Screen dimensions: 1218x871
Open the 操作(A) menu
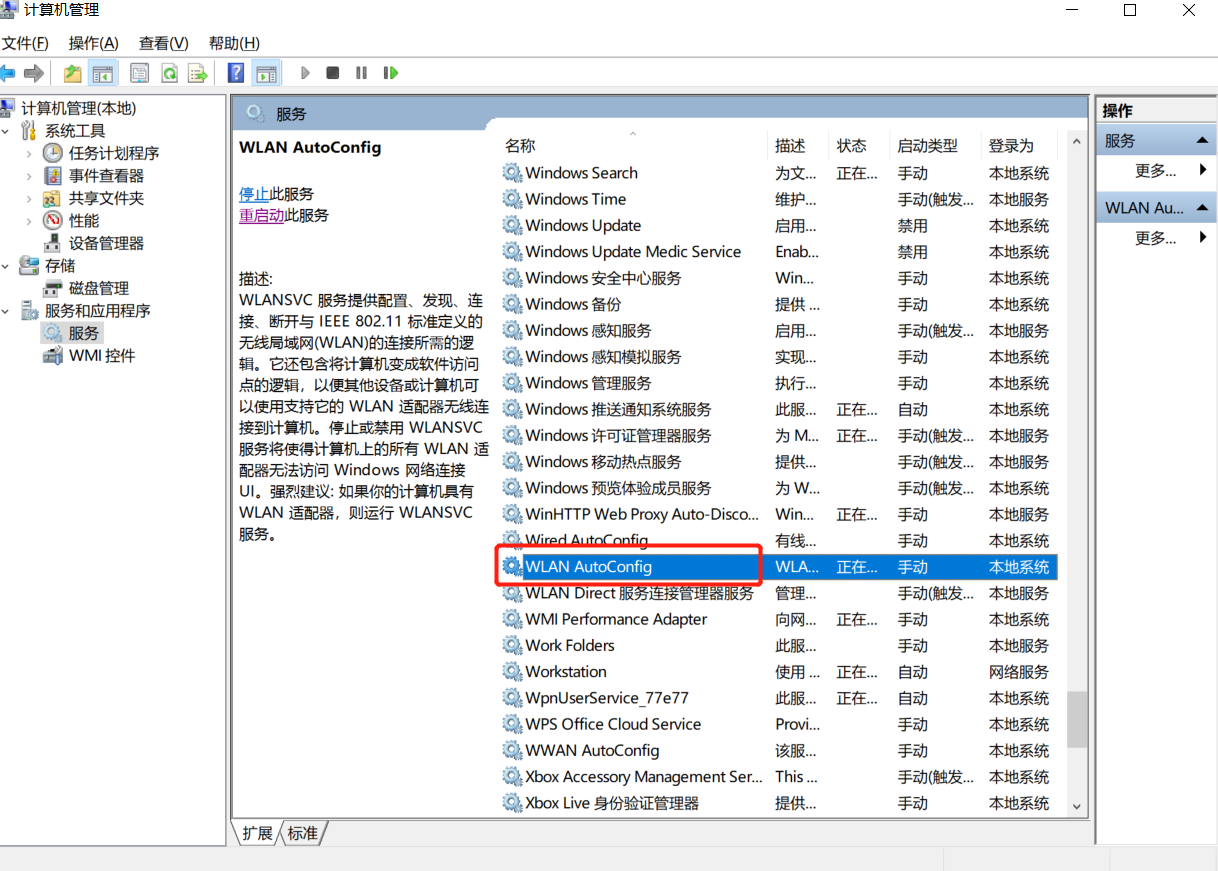tap(93, 43)
